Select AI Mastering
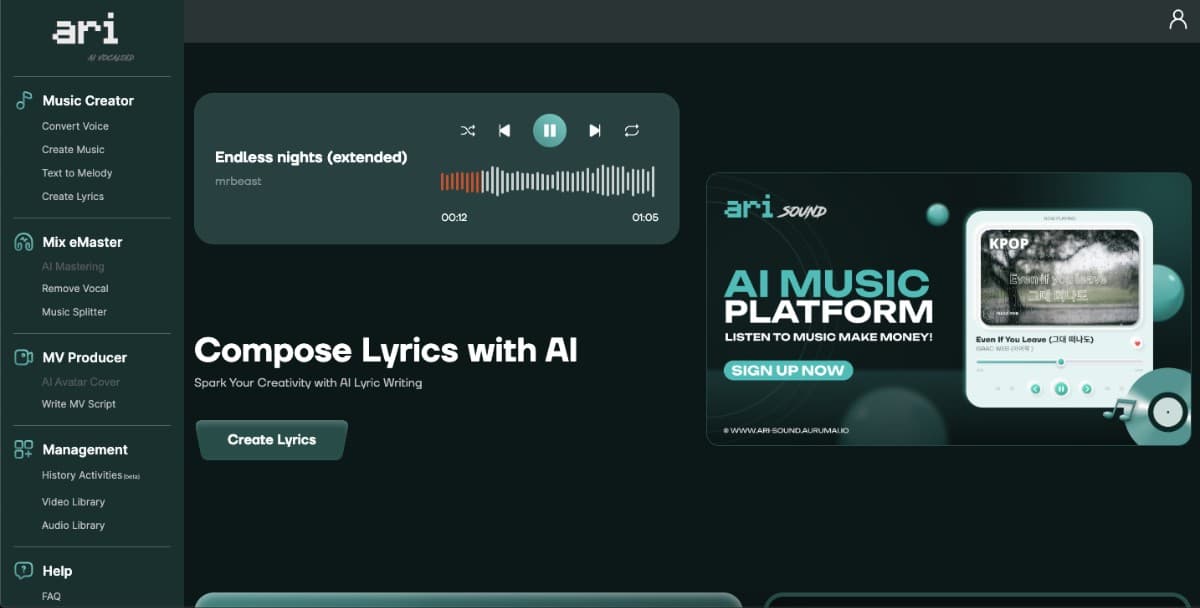Image resolution: width=1200 pixels, height=608 pixels. click(x=73, y=266)
